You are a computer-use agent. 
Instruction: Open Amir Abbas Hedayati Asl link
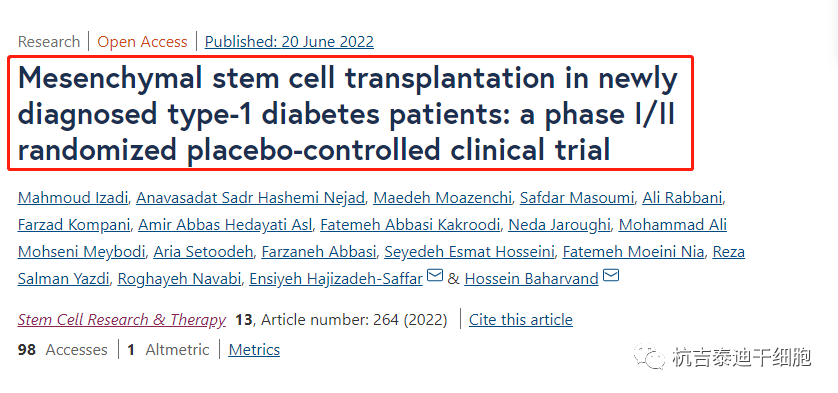point(225,225)
